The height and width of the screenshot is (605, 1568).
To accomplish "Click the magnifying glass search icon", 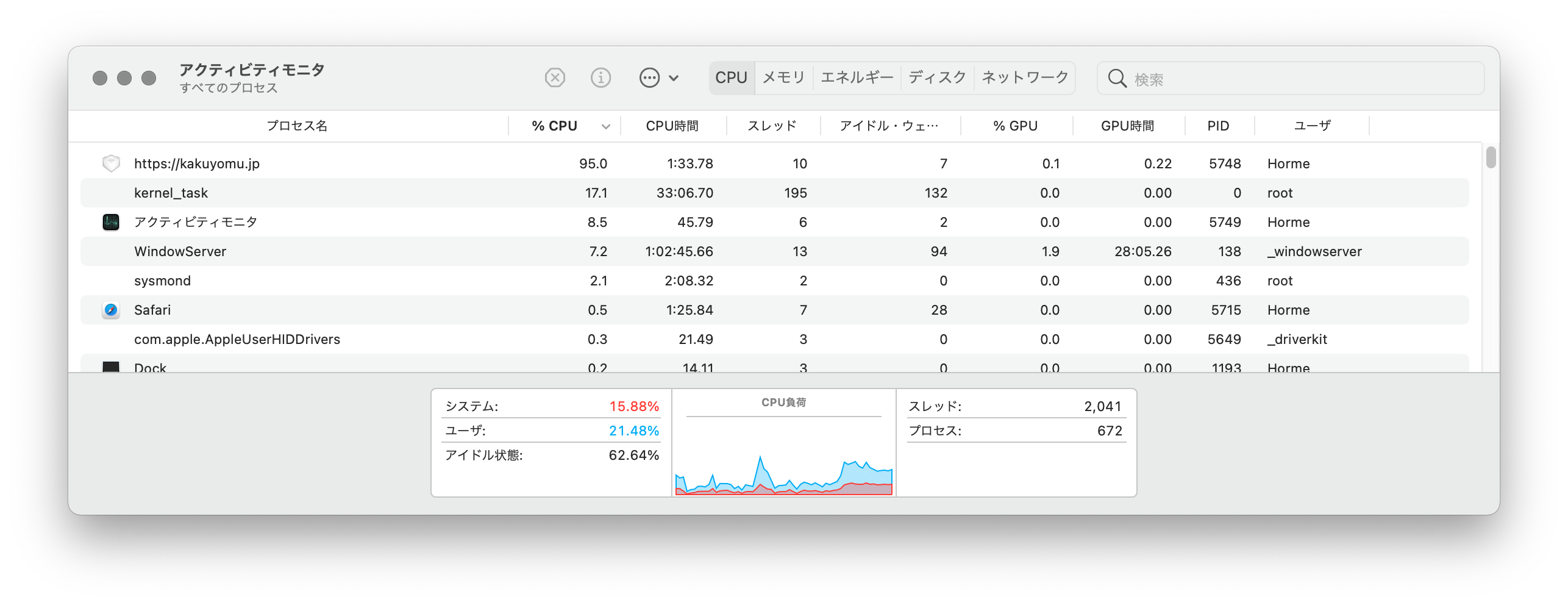I will [x=1117, y=79].
